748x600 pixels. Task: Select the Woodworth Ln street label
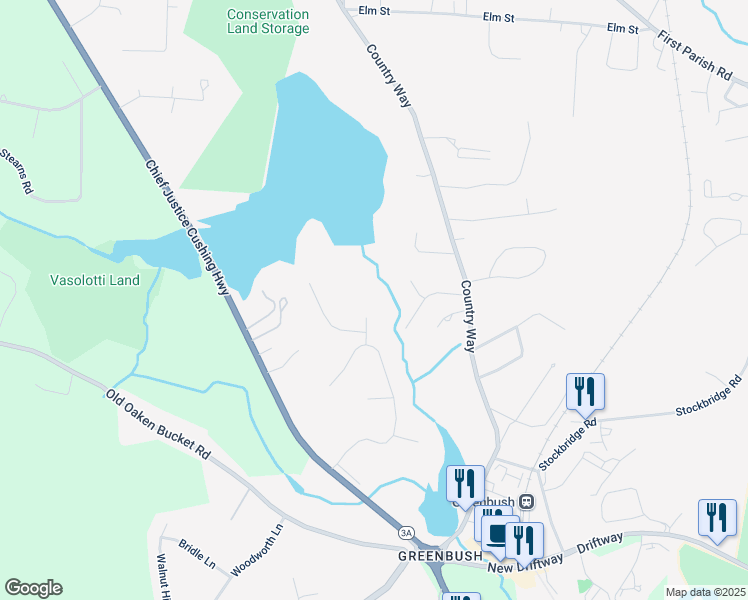pyautogui.click(x=257, y=550)
